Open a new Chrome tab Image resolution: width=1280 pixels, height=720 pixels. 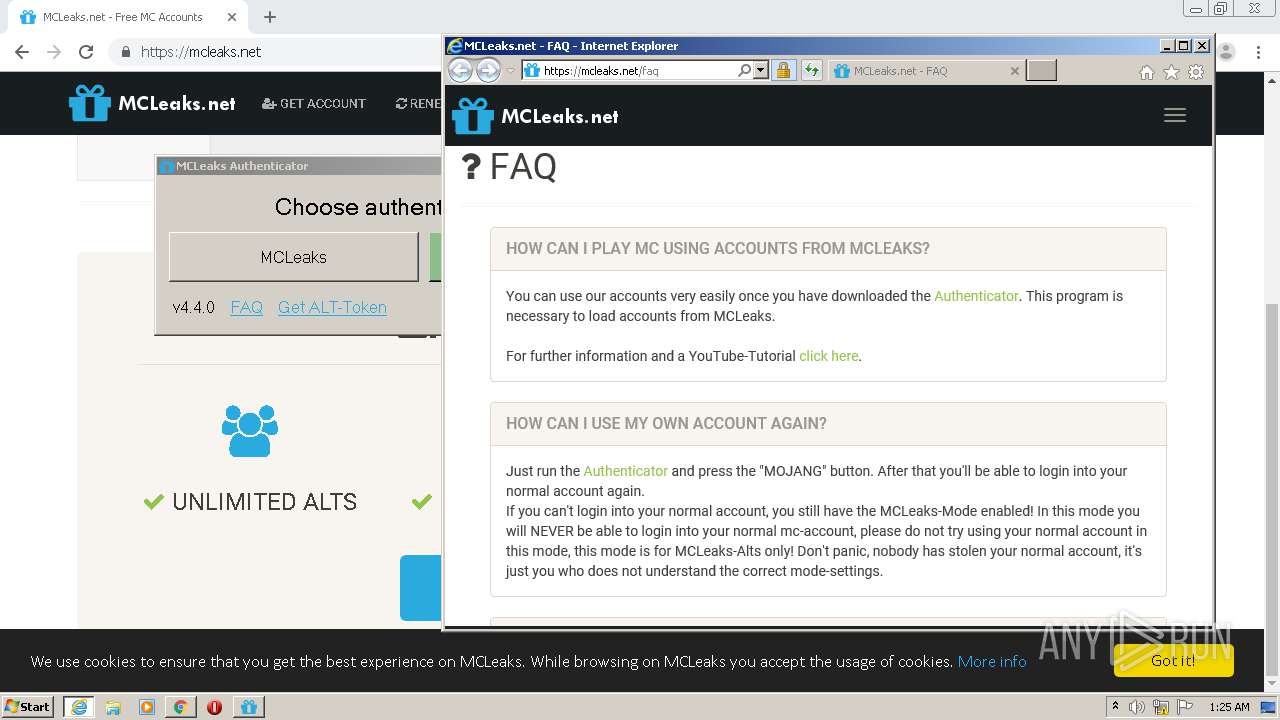click(x=270, y=17)
